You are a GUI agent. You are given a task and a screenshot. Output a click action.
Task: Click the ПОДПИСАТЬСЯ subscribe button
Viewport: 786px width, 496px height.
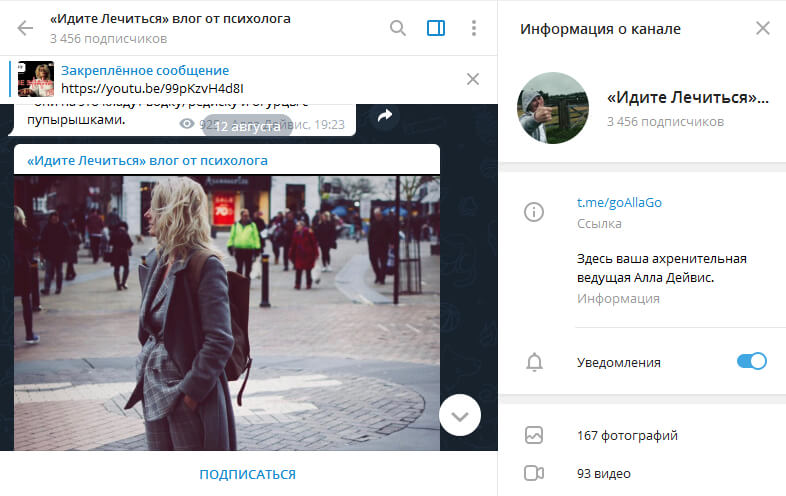[x=247, y=474]
